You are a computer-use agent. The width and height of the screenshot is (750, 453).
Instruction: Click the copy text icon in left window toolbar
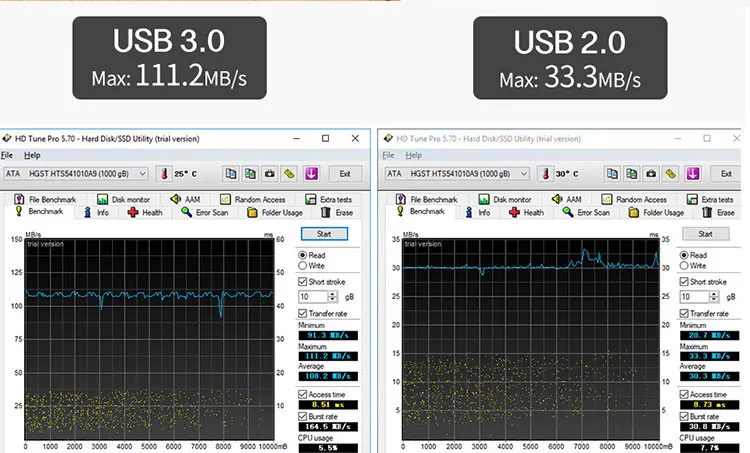click(x=231, y=174)
